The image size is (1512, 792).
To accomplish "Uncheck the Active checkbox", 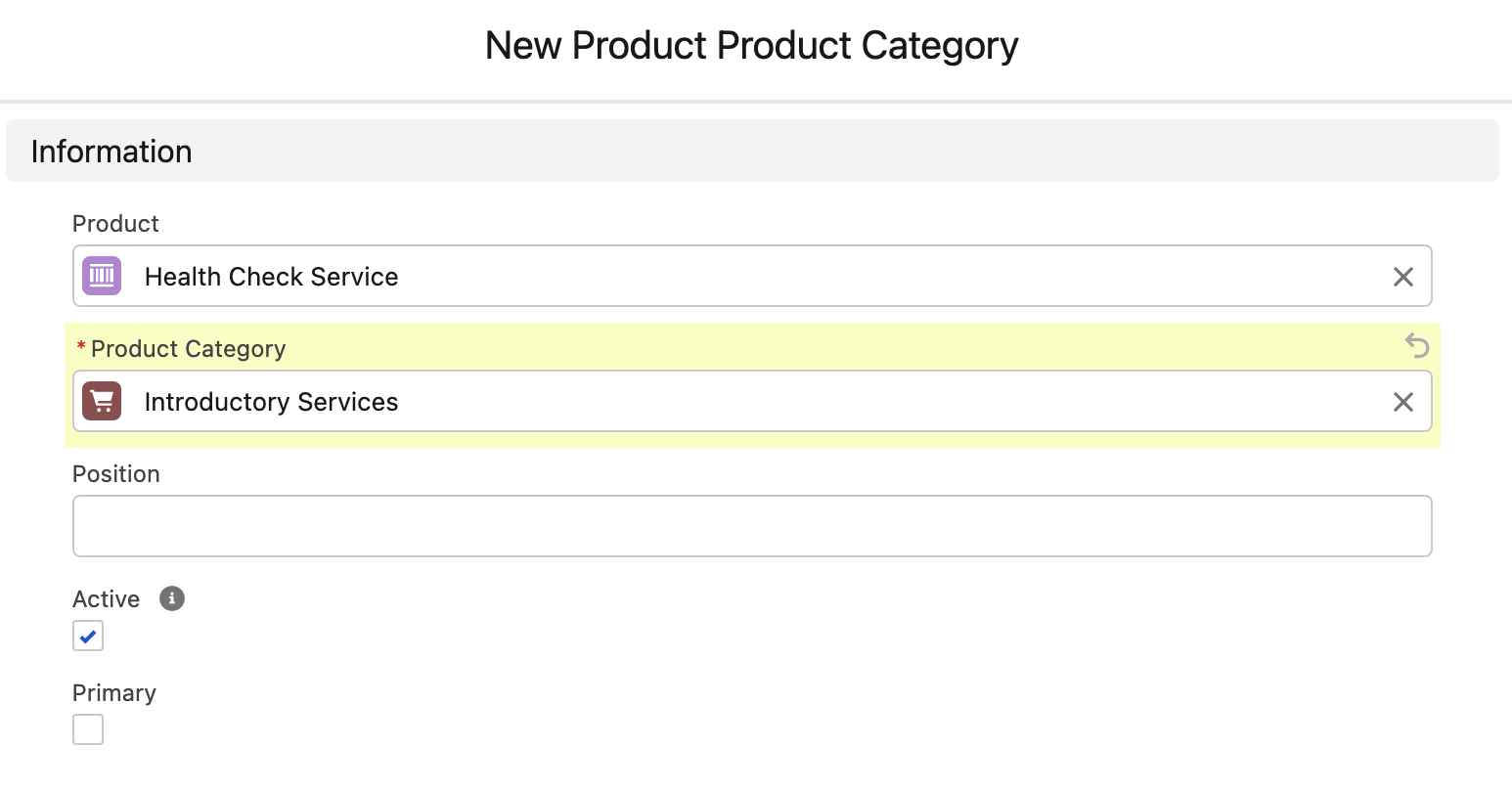I will [88, 637].
